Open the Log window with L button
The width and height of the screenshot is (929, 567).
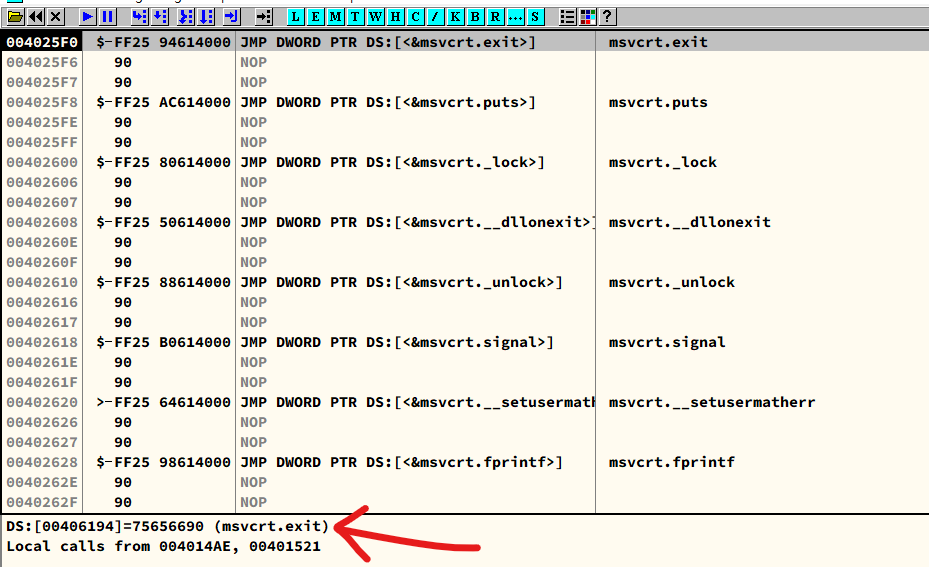[296, 17]
